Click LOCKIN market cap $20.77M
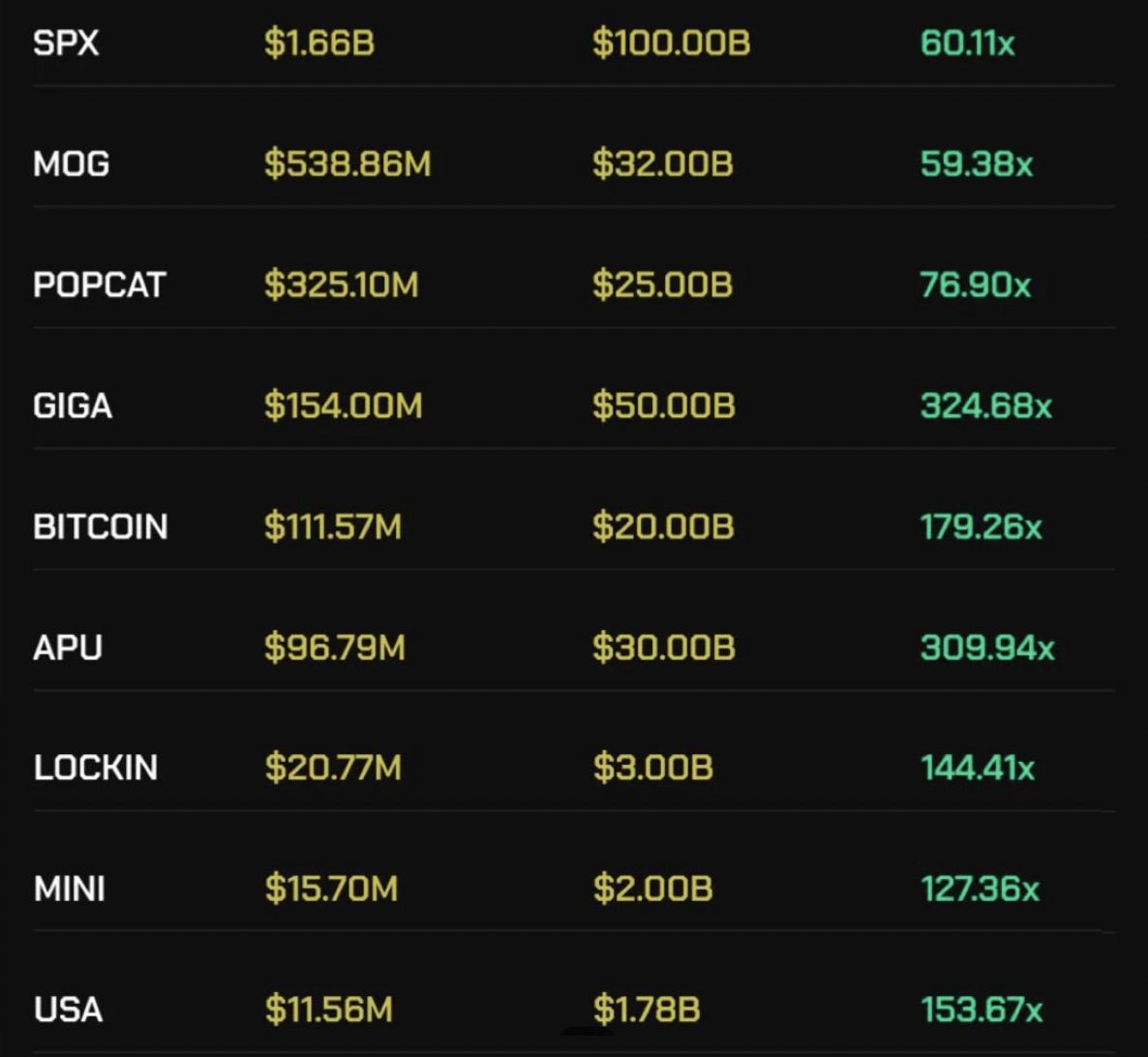The image size is (1148, 1057). [x=333, y=768]
